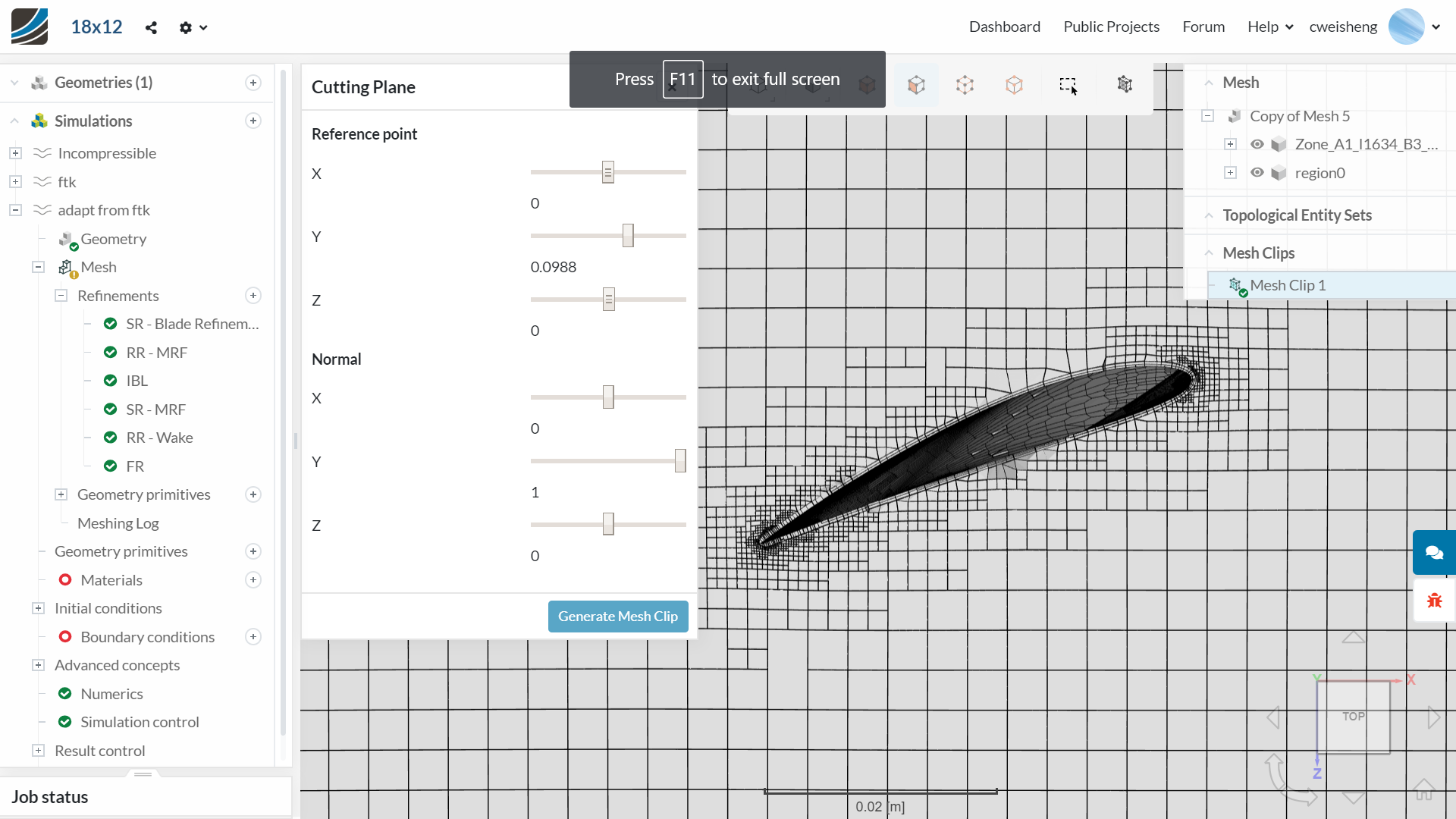
Task: Open the project settings gear dropdown
Action: tap(193, 28)
